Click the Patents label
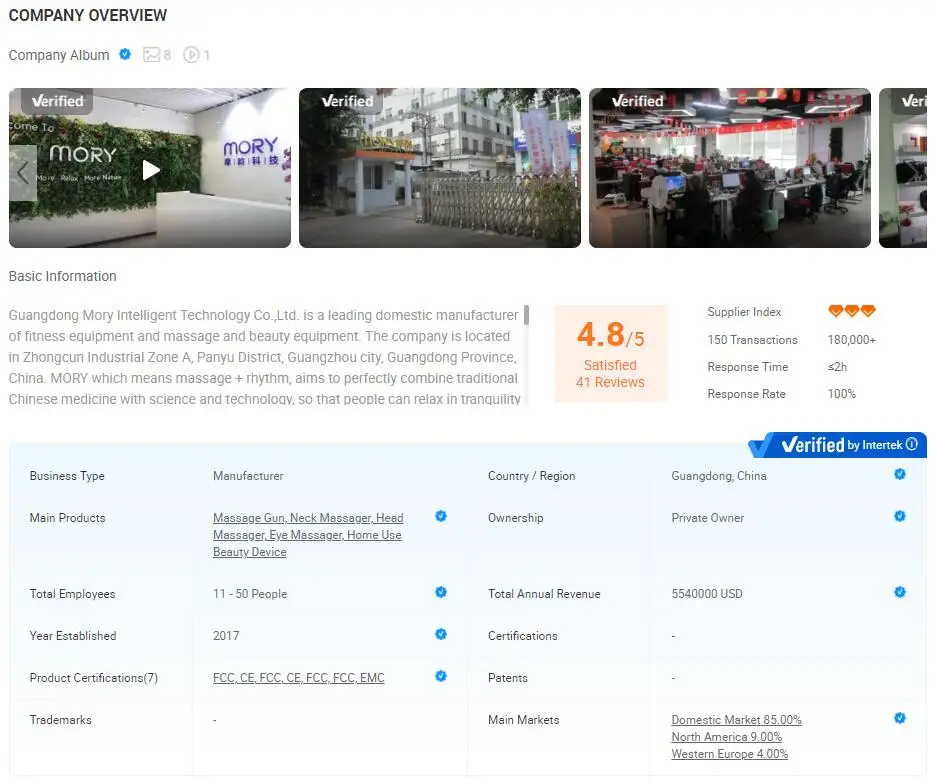This screenshot has width=935, height=782. pos(507,678)
